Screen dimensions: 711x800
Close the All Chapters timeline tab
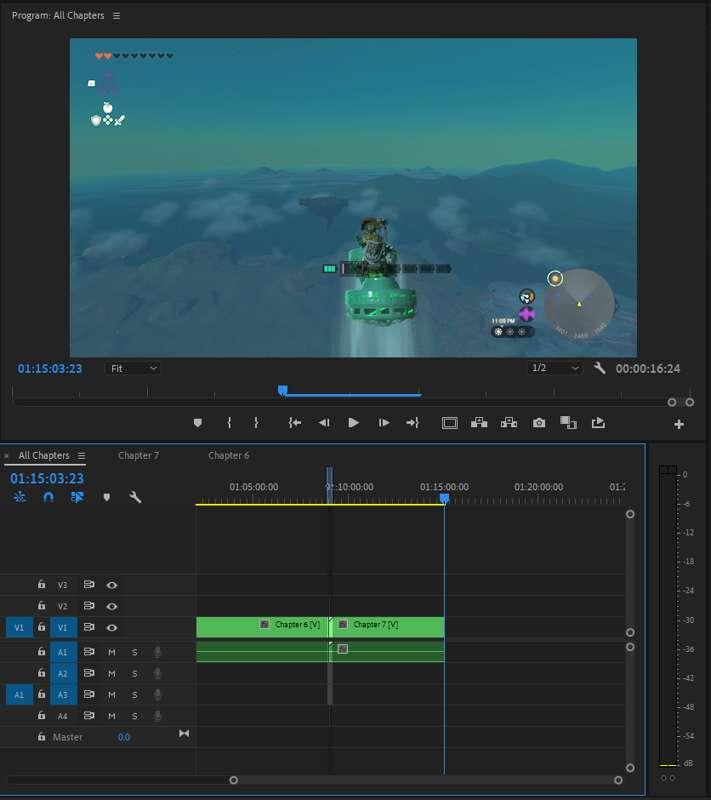point(7,456)
